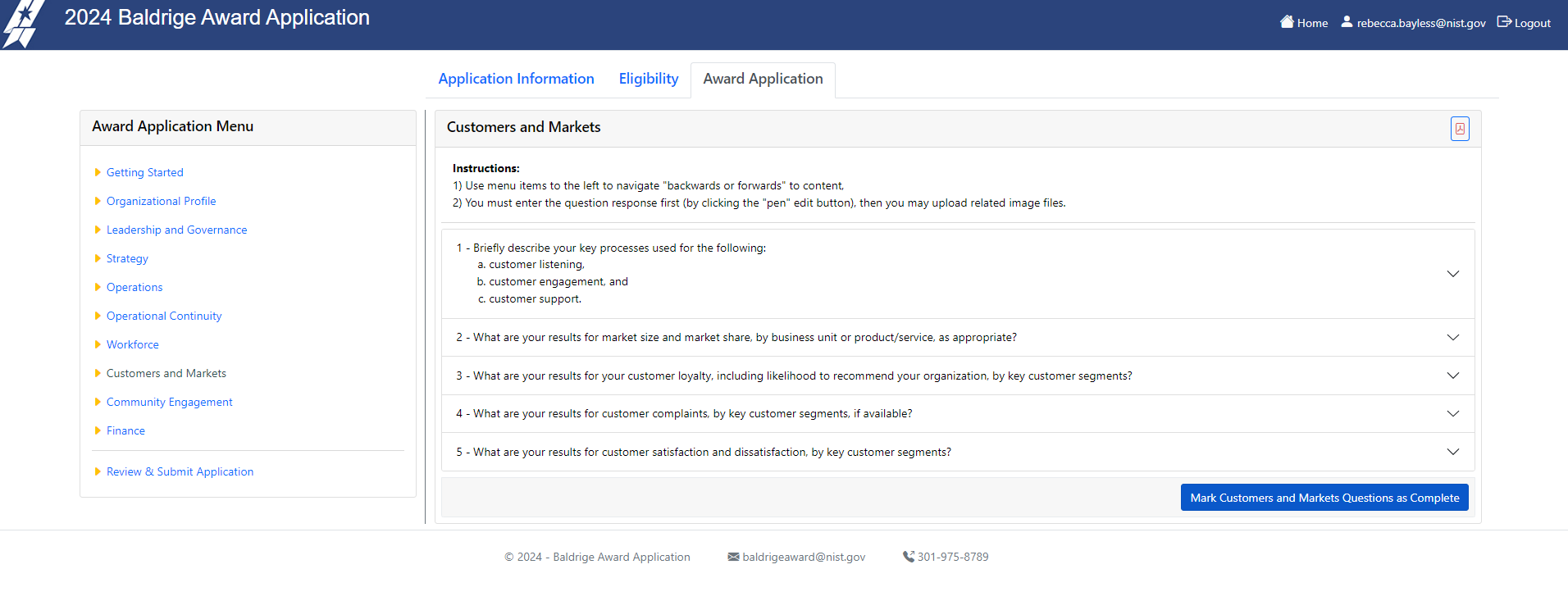The image size is (1568, 610).
Task: Open the Eligibility tab
Action: (648, 79)
